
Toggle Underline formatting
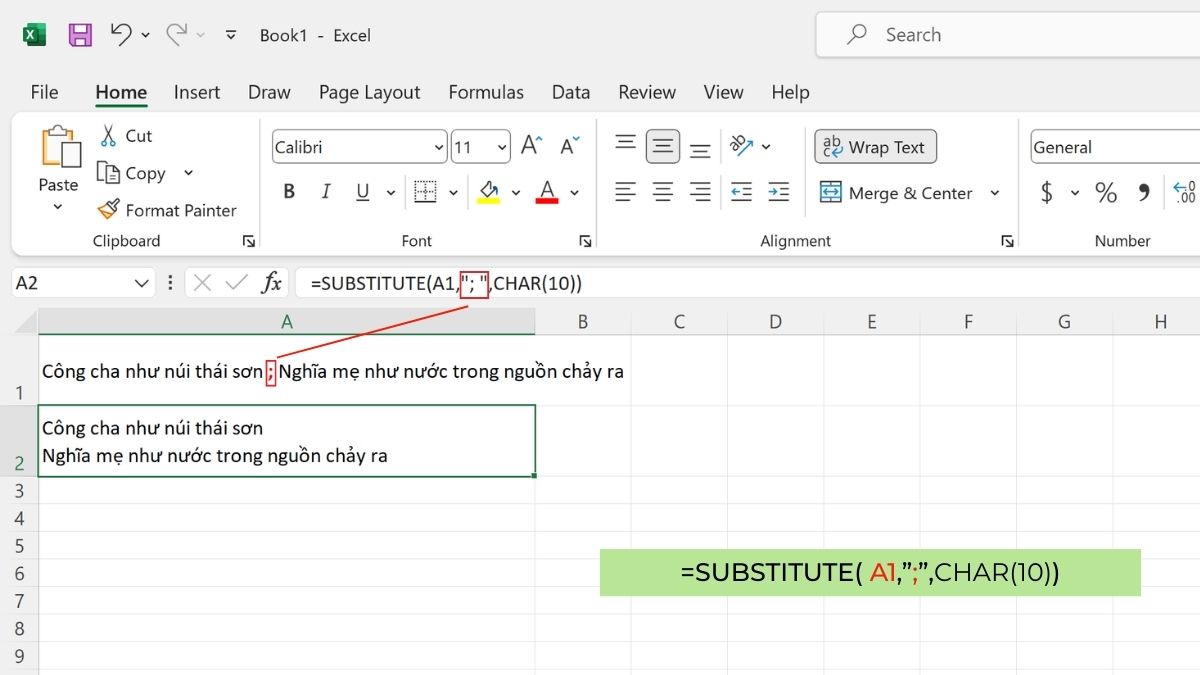click(x=362, y=192)
